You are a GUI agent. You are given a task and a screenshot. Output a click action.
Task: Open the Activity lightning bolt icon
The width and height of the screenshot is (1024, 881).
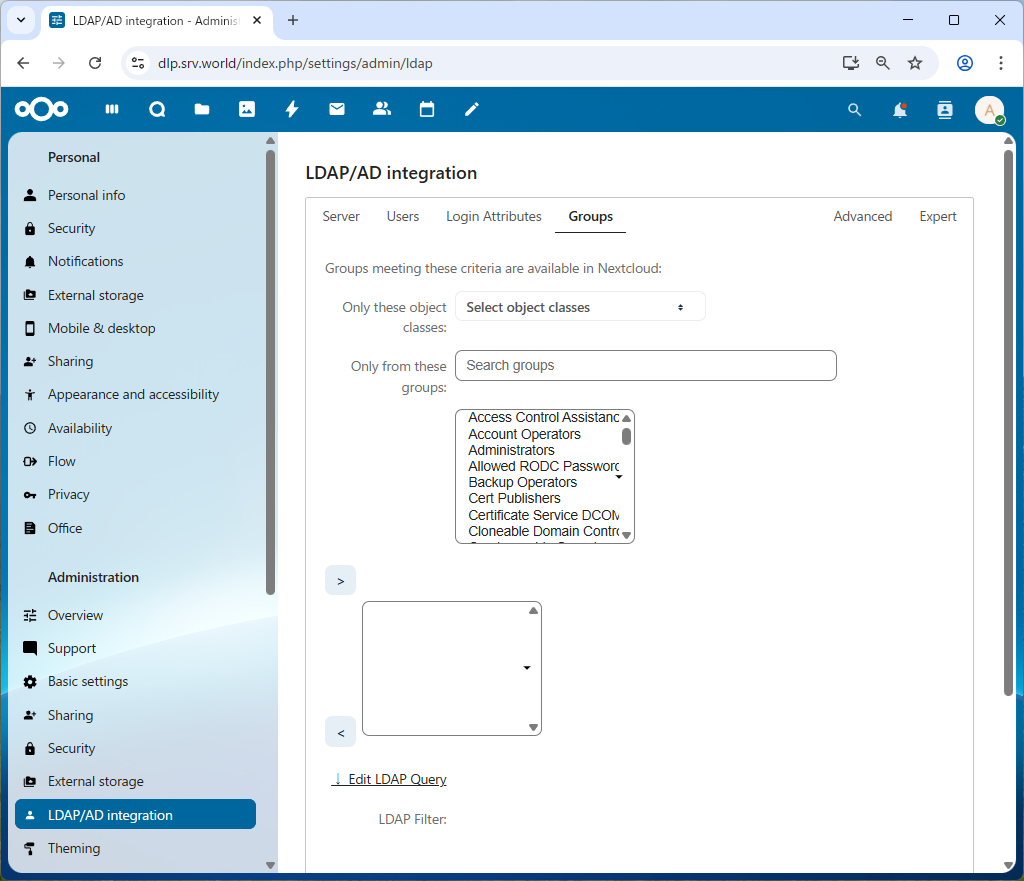(x=292, y=110)
